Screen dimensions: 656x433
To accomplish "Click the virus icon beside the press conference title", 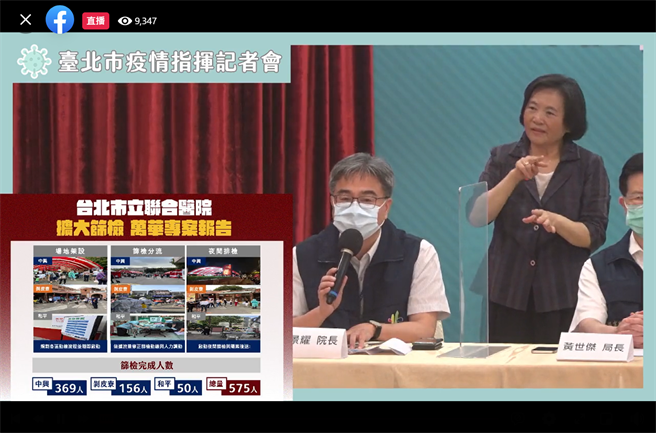I will click(34, 61).
